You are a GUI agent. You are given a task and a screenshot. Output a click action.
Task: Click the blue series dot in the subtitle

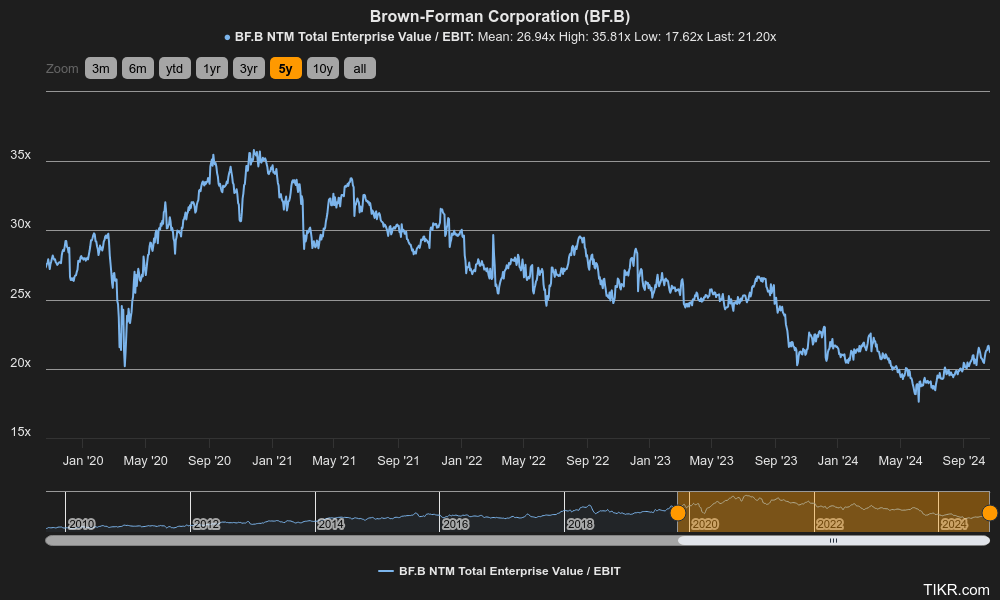(x=227, y=37)
